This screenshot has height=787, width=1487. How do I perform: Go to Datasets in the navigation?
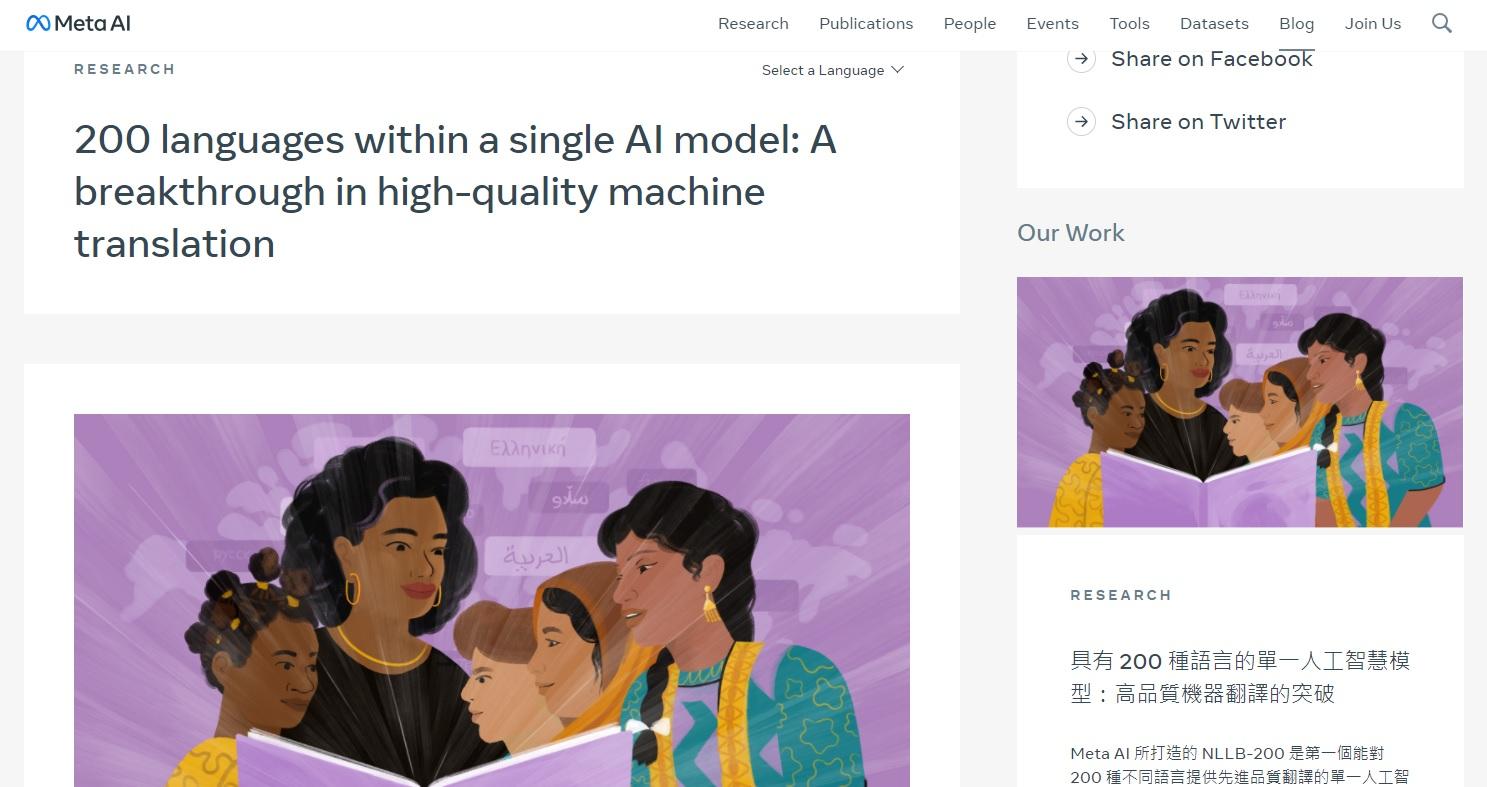[1214, 23]
